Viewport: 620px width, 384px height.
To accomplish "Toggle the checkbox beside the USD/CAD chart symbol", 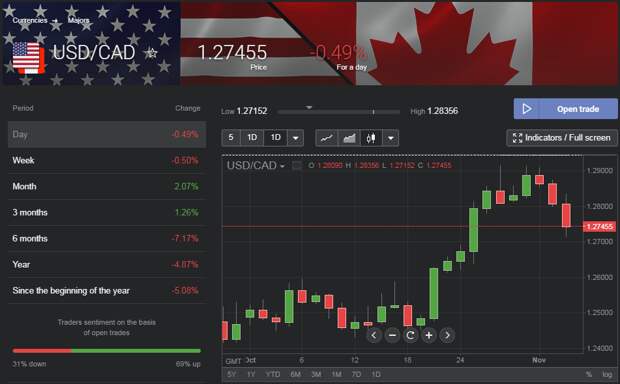I will tap(297, 166).
